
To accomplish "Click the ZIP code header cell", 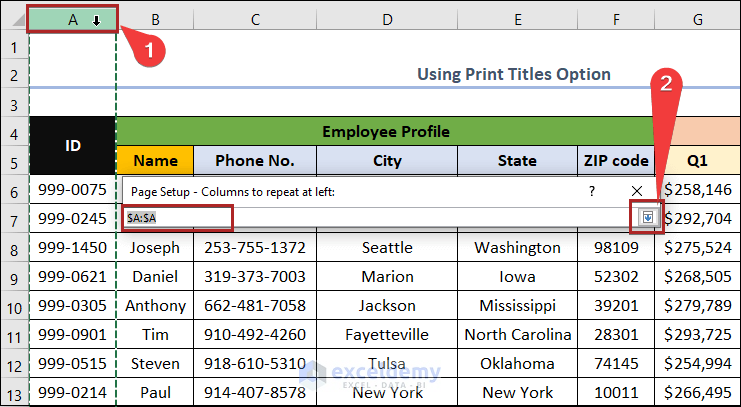I will [x=616, y=160].
